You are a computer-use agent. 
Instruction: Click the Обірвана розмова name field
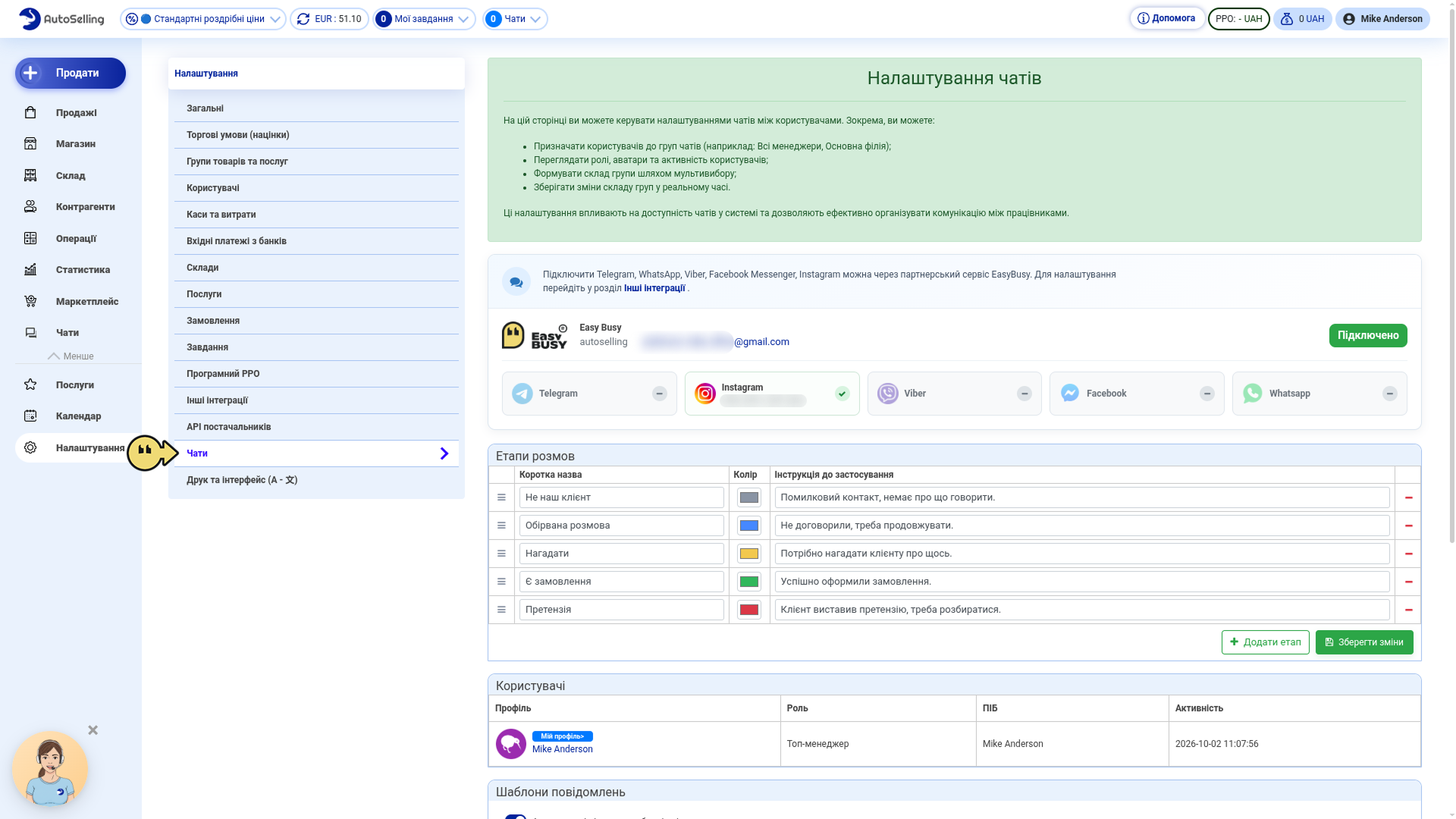[x=622, y=526]
